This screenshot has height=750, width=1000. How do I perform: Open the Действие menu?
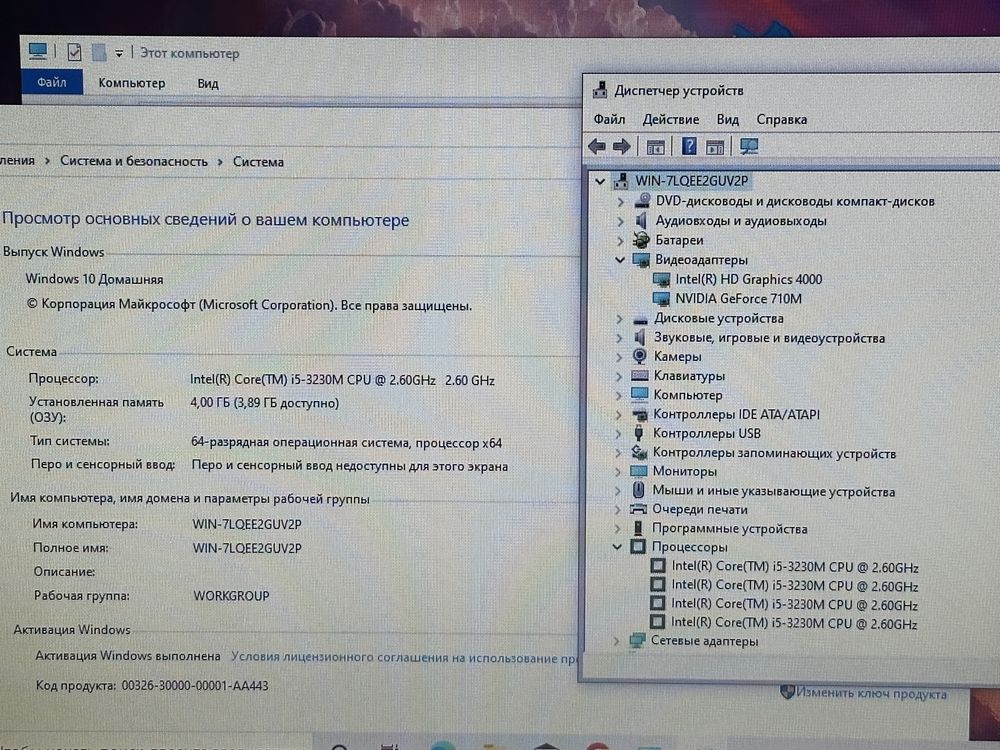tap(670, 119)
